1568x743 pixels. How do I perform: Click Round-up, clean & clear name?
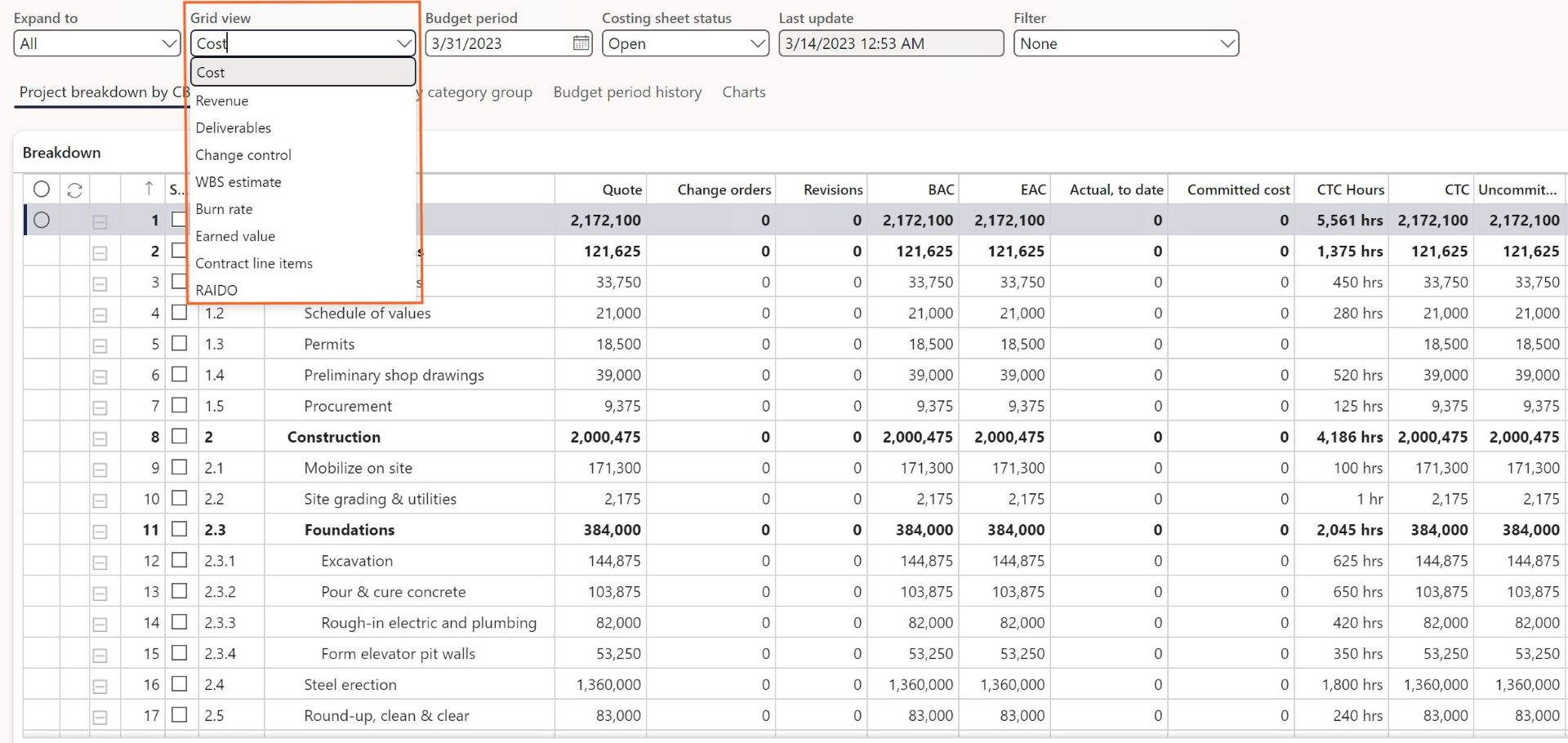click(386, 716)
